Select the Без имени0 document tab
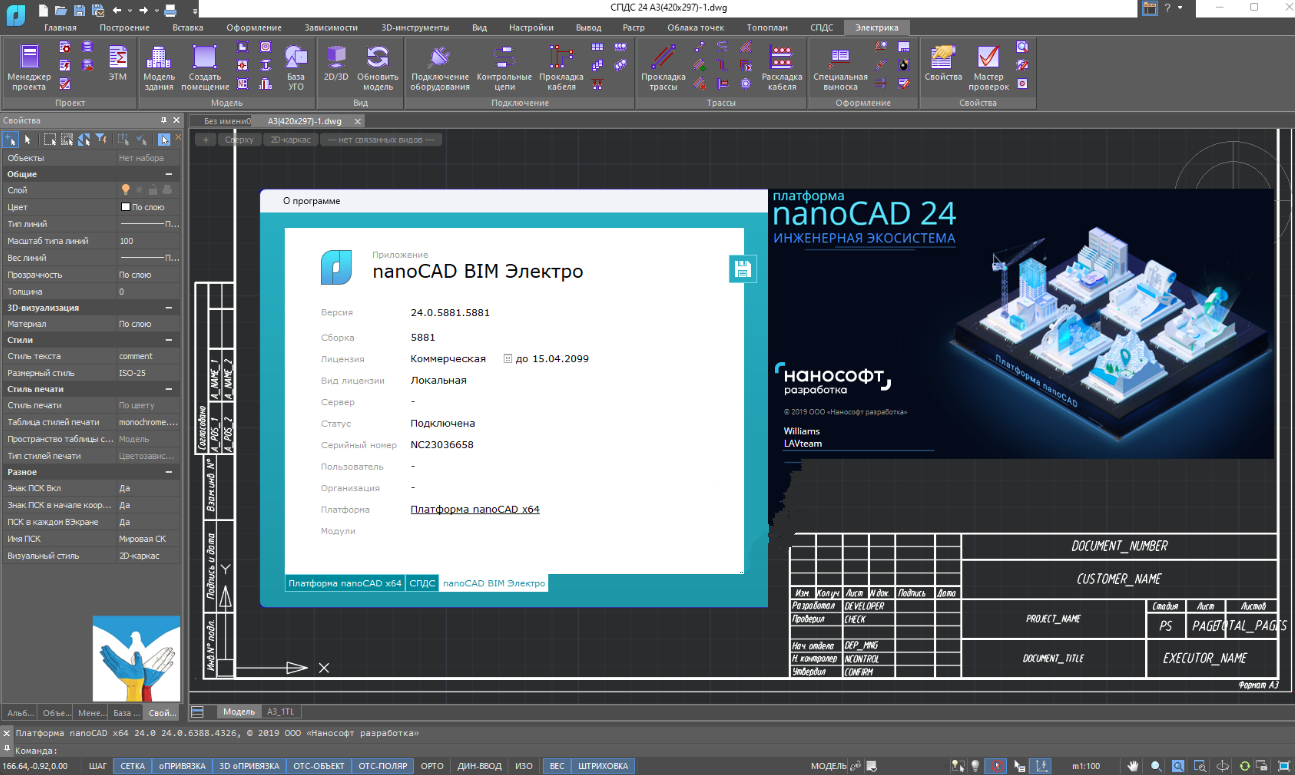The height and width of the screenshot is (775, 1295). pos(227,121)
